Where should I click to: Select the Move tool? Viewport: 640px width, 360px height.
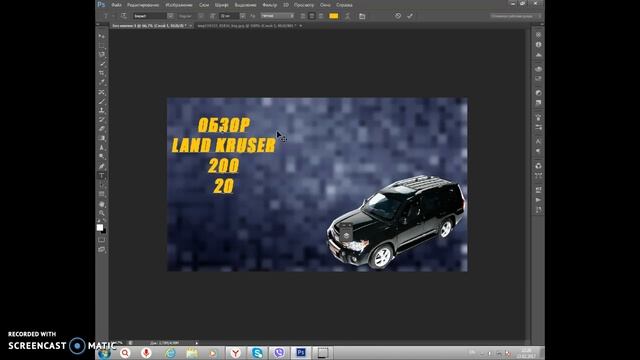point(102,36)
